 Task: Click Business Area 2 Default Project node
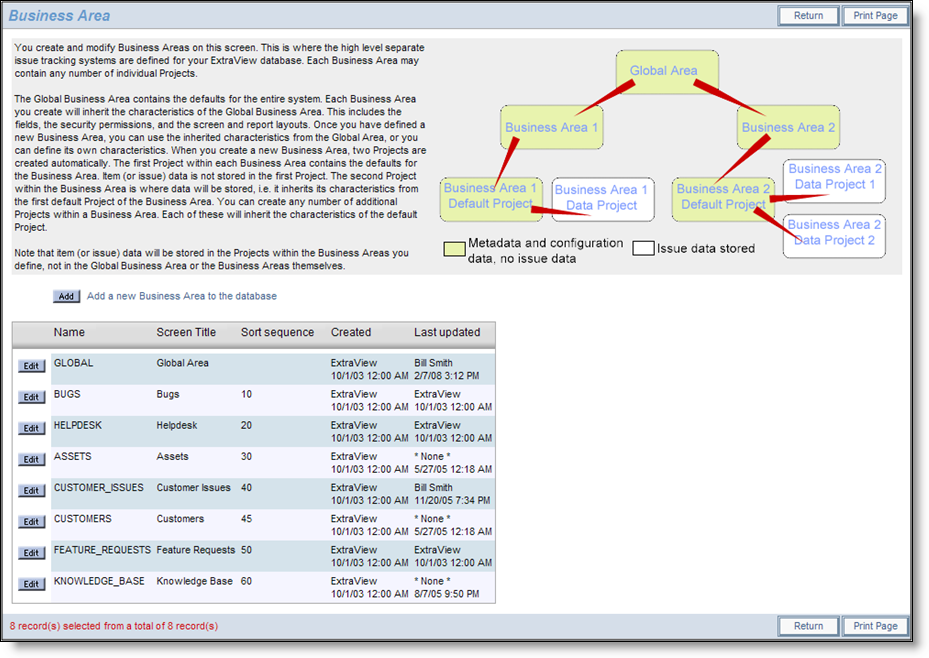[x=723, y=200]
